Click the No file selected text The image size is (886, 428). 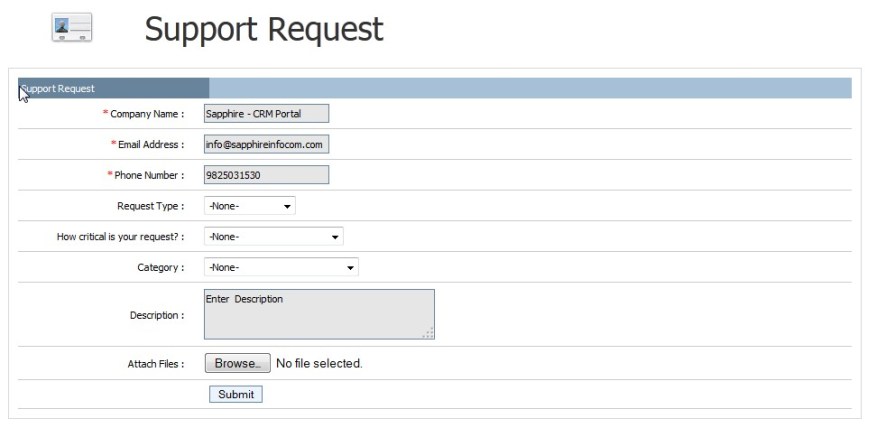pyautogui.click(x=319, y=363)
